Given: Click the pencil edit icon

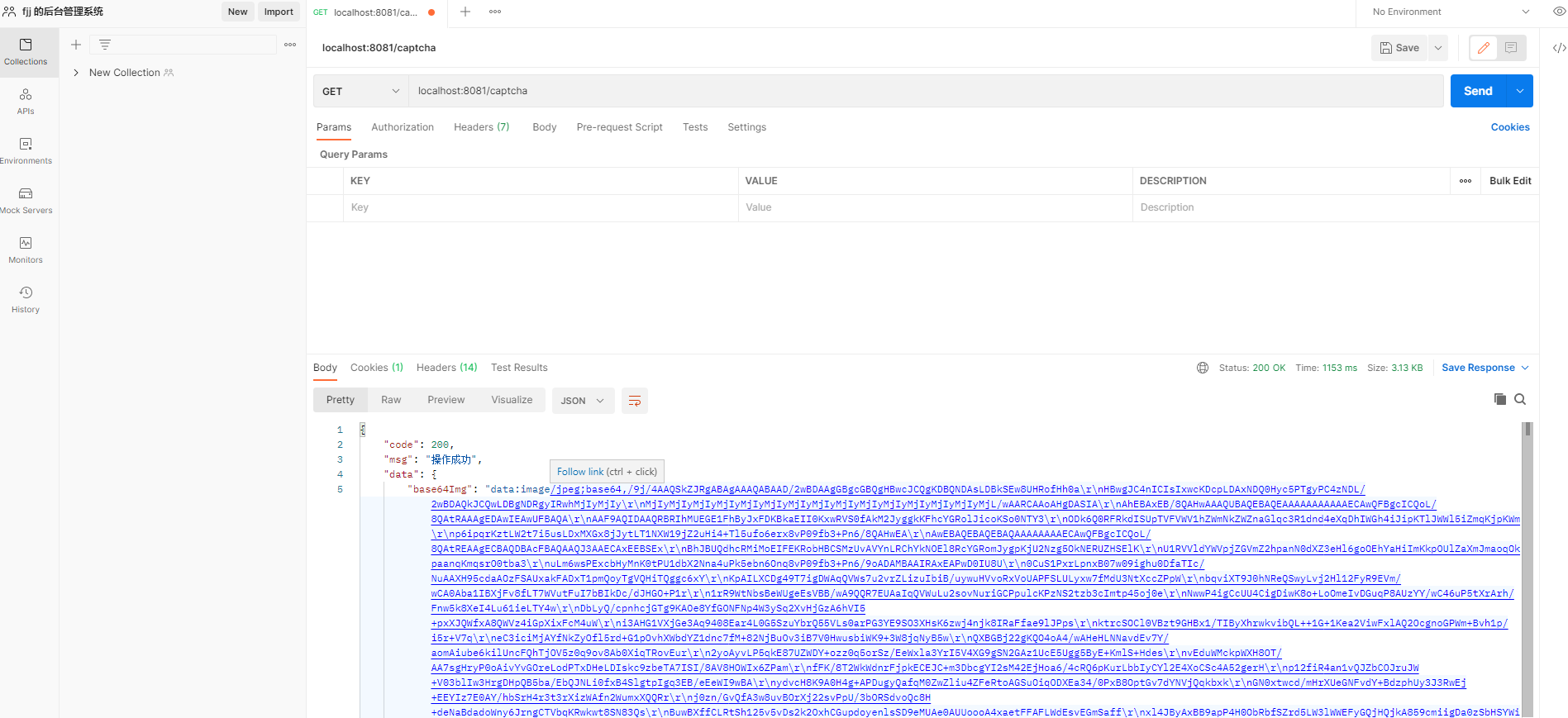Looking at the screenshot, I should click(1484, 48).
